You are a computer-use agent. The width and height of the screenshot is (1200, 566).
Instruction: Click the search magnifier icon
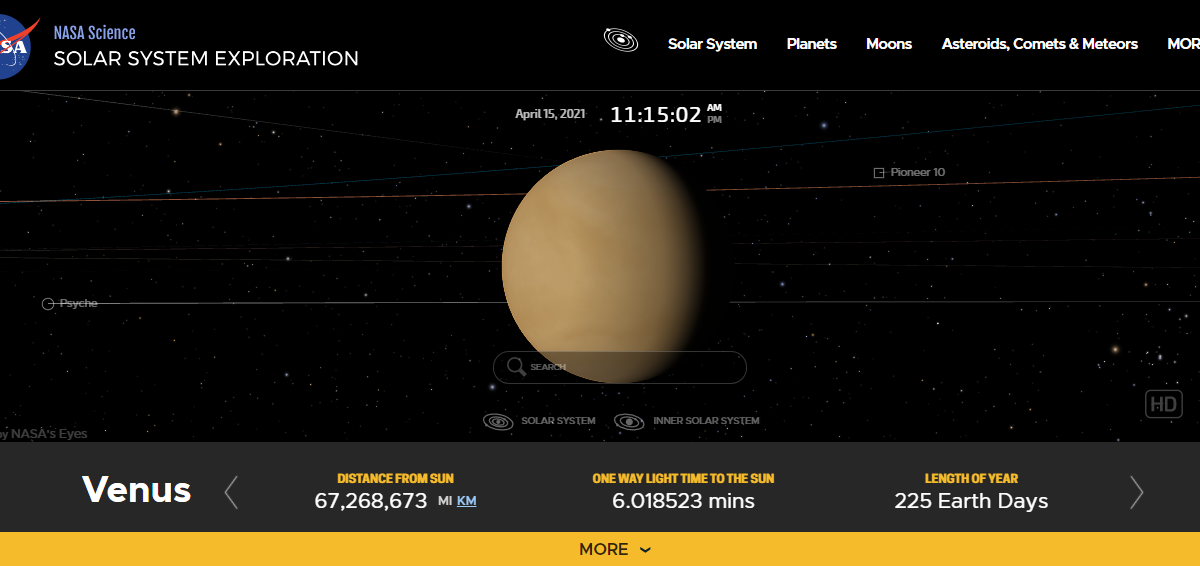(x=516, y=367)
